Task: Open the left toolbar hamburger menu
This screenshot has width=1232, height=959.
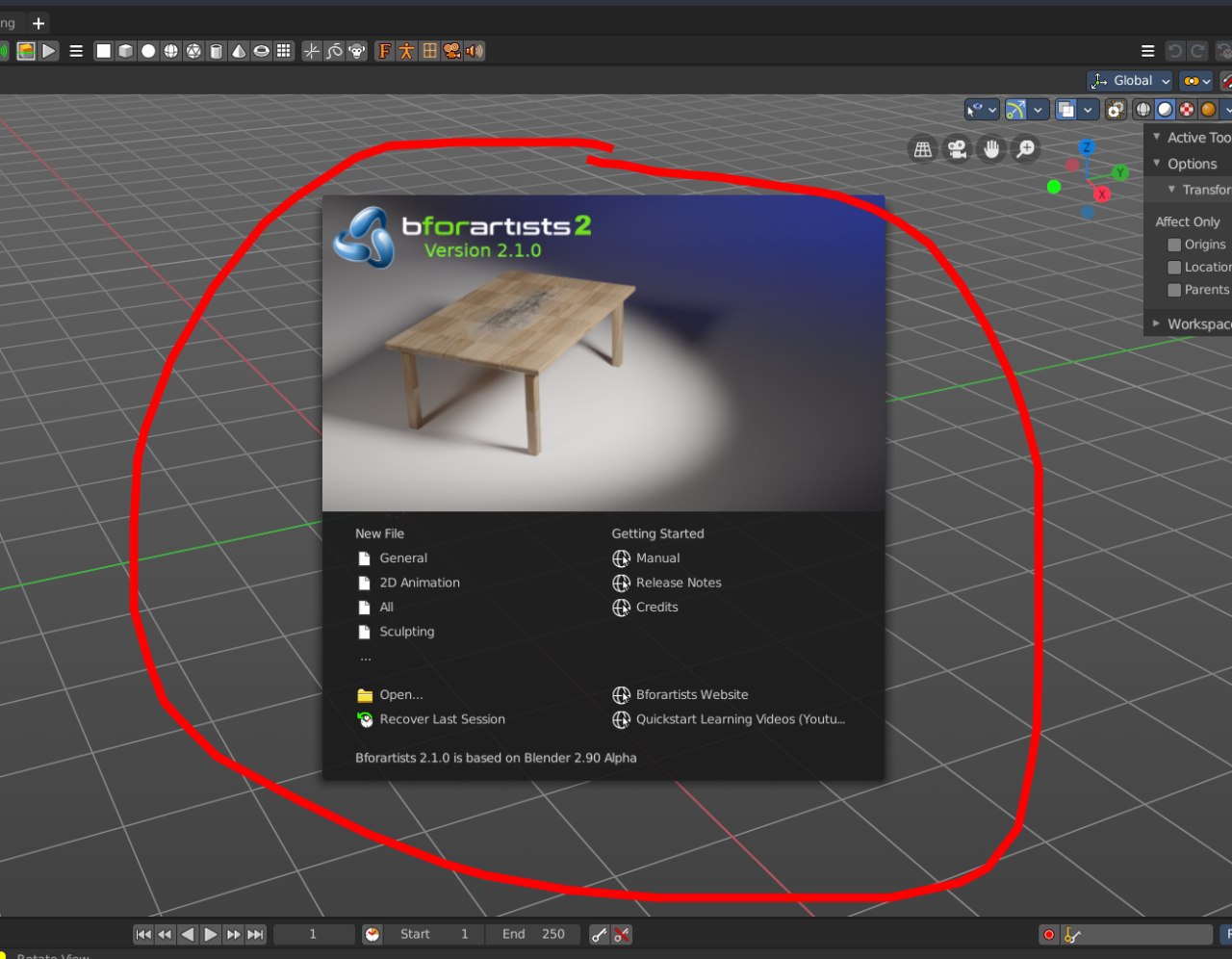Action: 76,51
